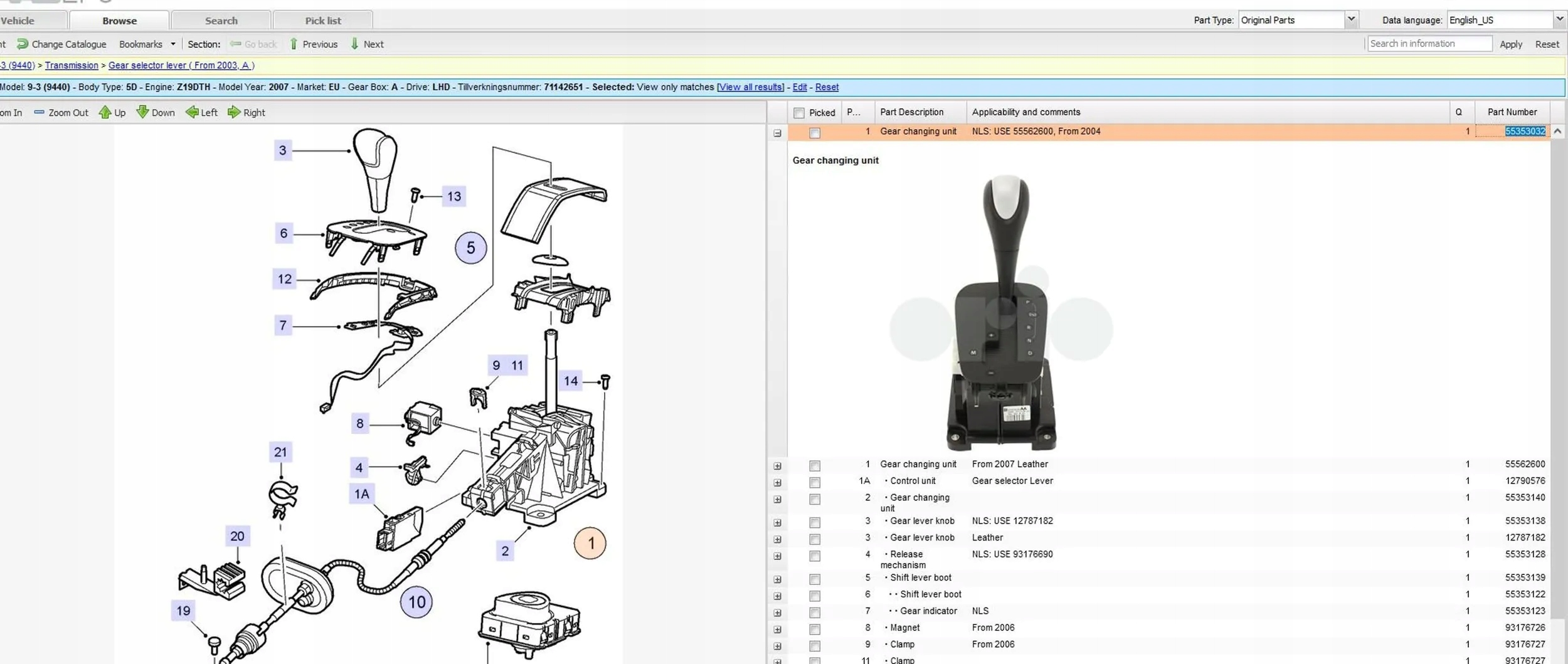Pan diagram with Down arrow icon
The height and width of the screenshot is (664, 1568).
[142, 112]
